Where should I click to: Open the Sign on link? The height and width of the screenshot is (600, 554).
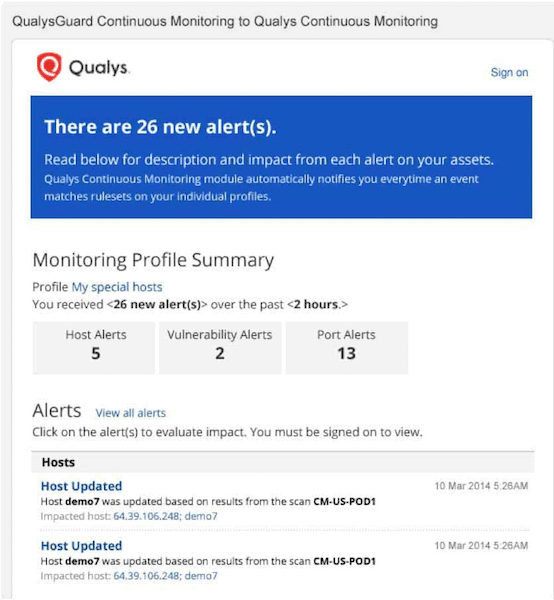(509, 72)
